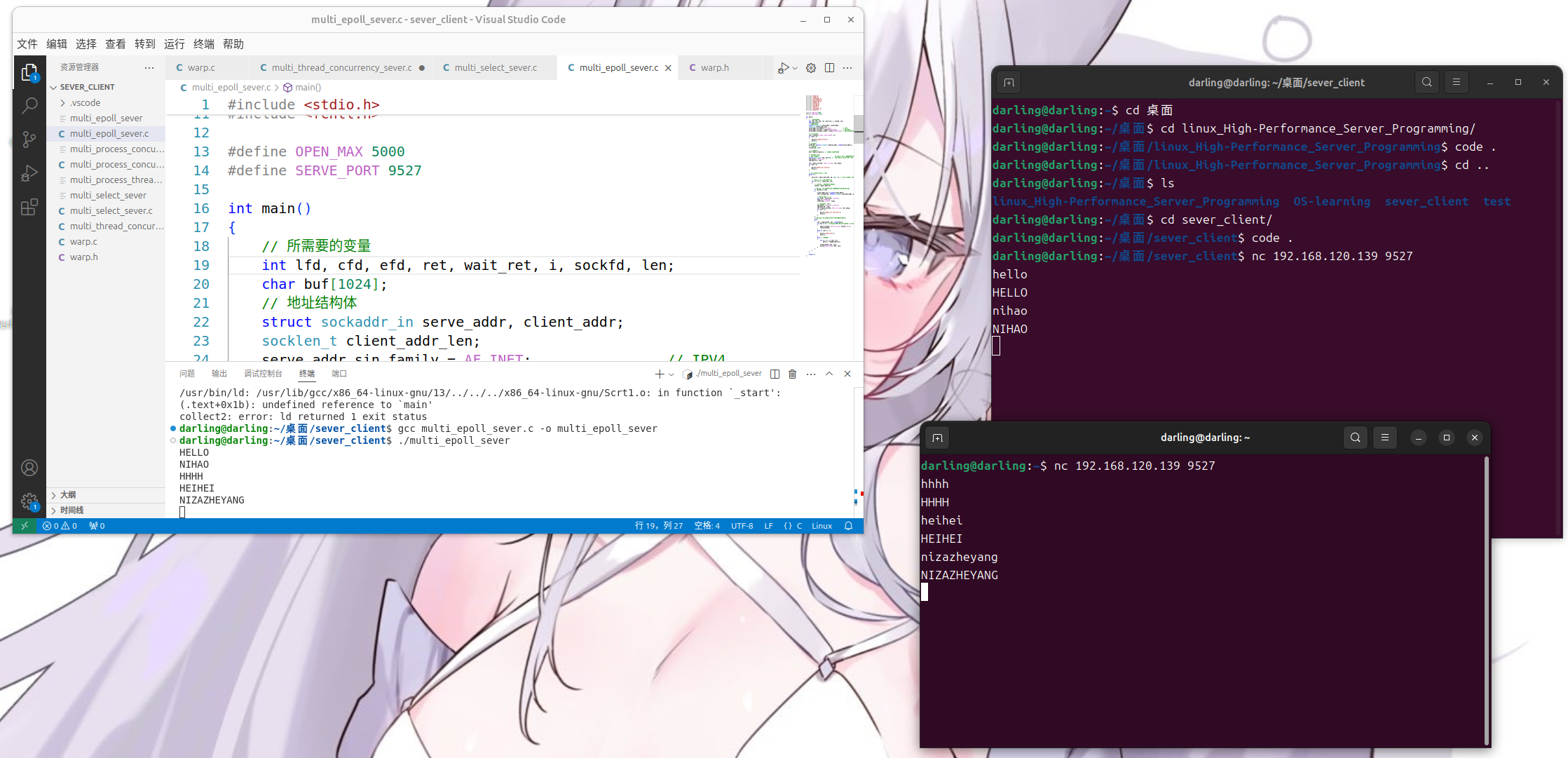The width and height of the screenshot is (1568, 758).
Task: Open new terminal launch profile dropdown
Action: (671, 374)
